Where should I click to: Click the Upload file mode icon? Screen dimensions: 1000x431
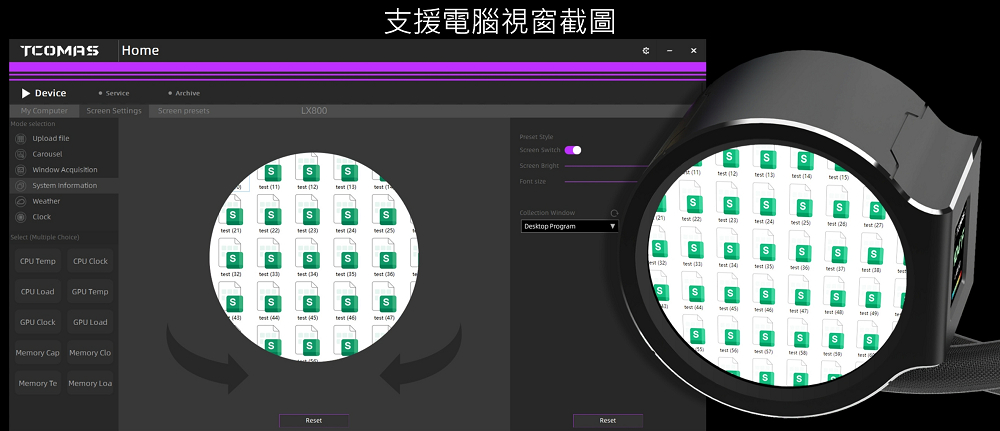tap(21, 138)
